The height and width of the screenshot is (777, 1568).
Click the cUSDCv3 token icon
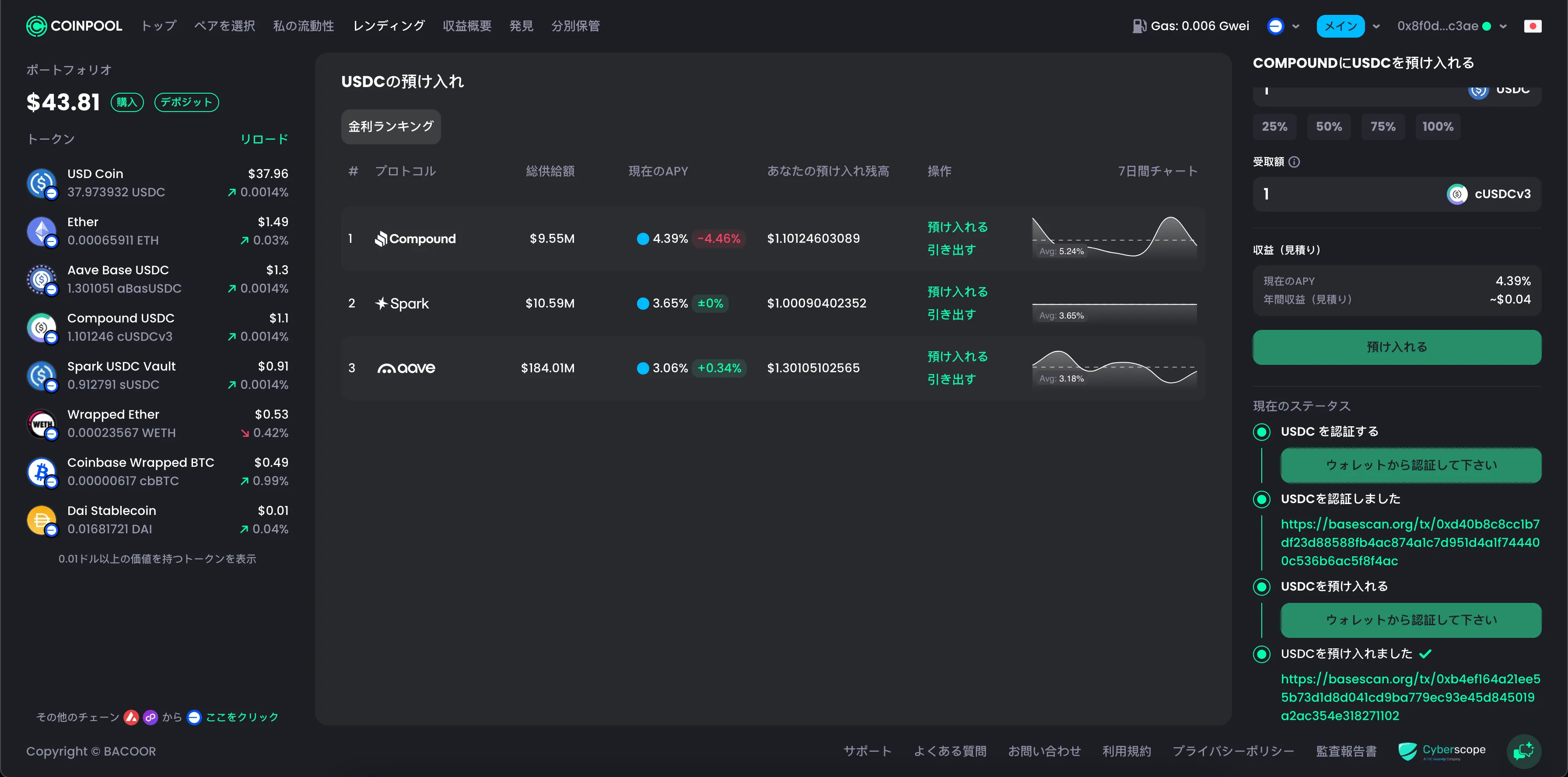pos(1456,194)
